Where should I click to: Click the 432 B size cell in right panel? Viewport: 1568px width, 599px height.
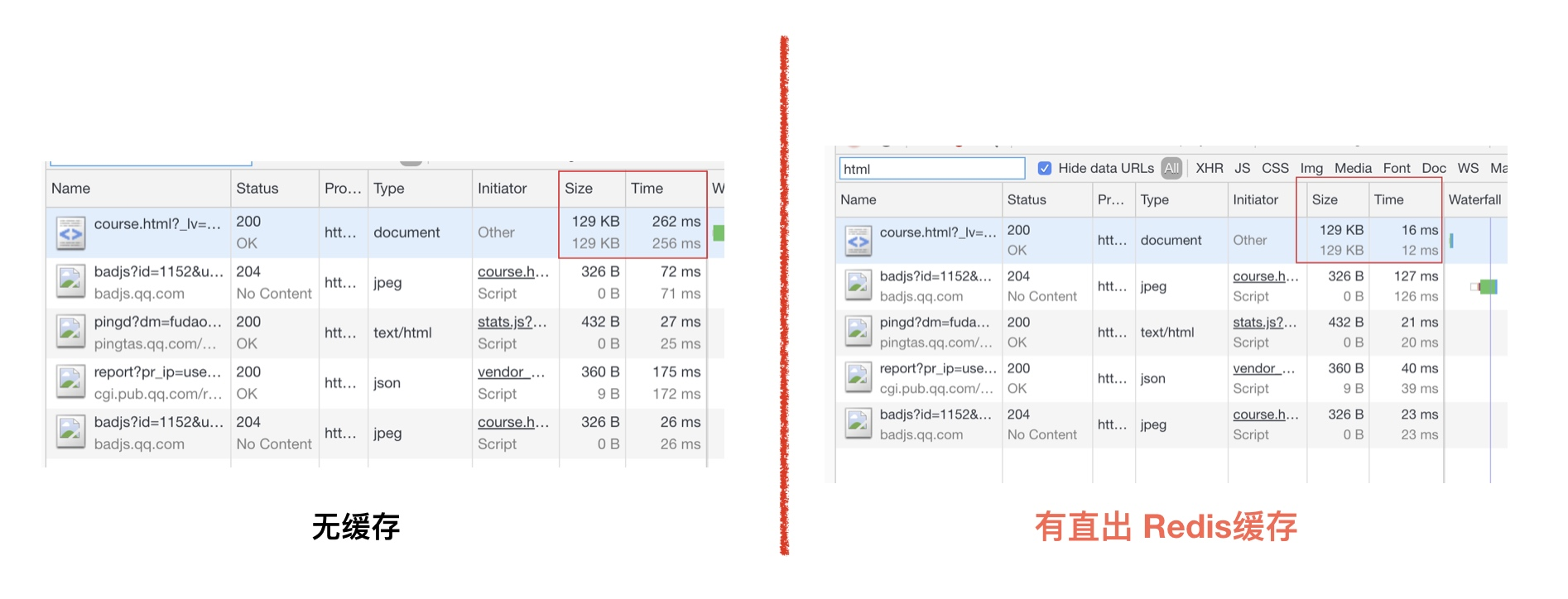[1345, 322]
